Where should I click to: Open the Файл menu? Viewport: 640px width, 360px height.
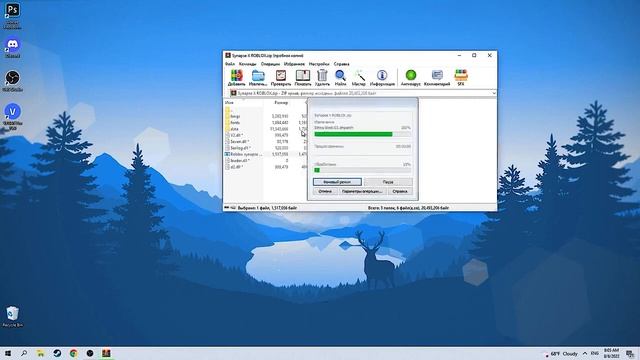pos(230,64)
